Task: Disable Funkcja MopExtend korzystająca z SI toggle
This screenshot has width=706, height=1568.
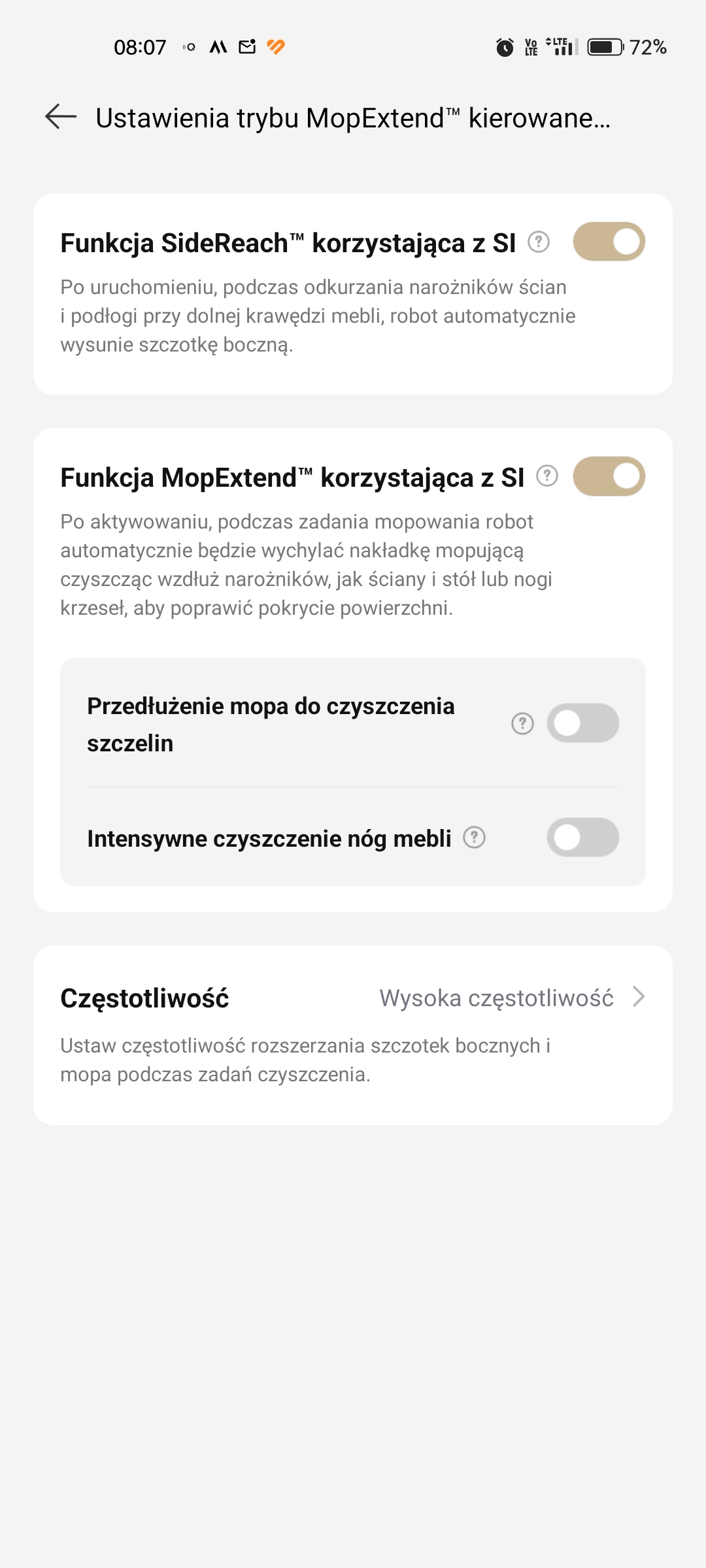Action: [609, 476]
